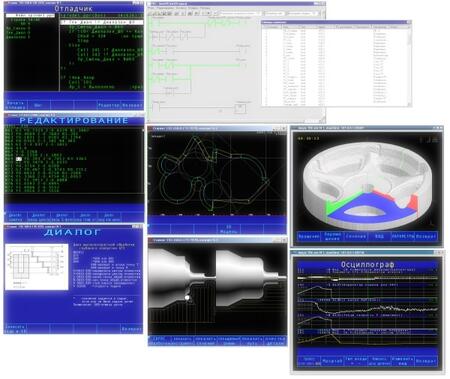Expand the rightmost combo box in ladder toolbar
The image size is (450, 379).
(302, 14)
